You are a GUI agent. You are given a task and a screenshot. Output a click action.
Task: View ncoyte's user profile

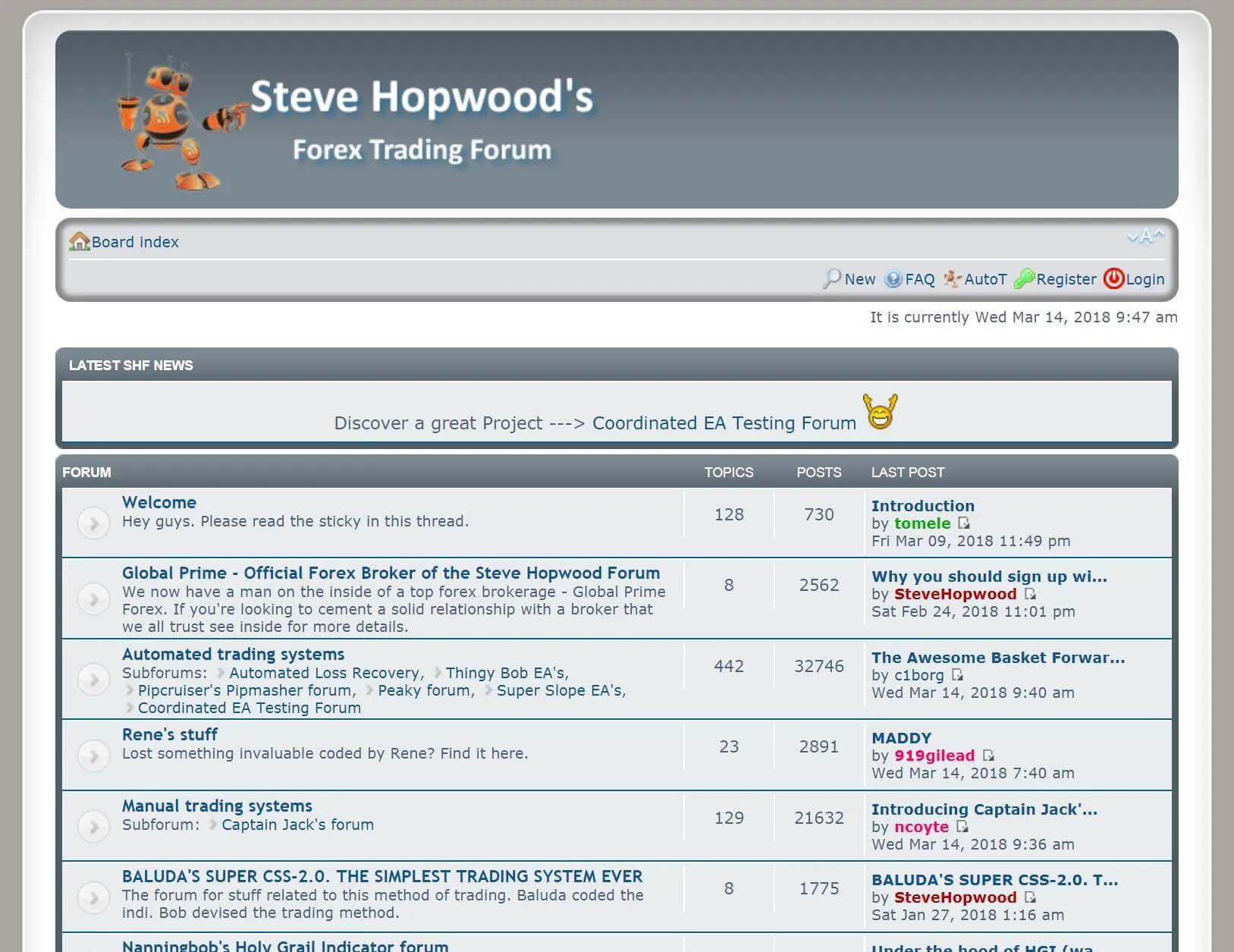pyautogui.click(x=922, y=827)
